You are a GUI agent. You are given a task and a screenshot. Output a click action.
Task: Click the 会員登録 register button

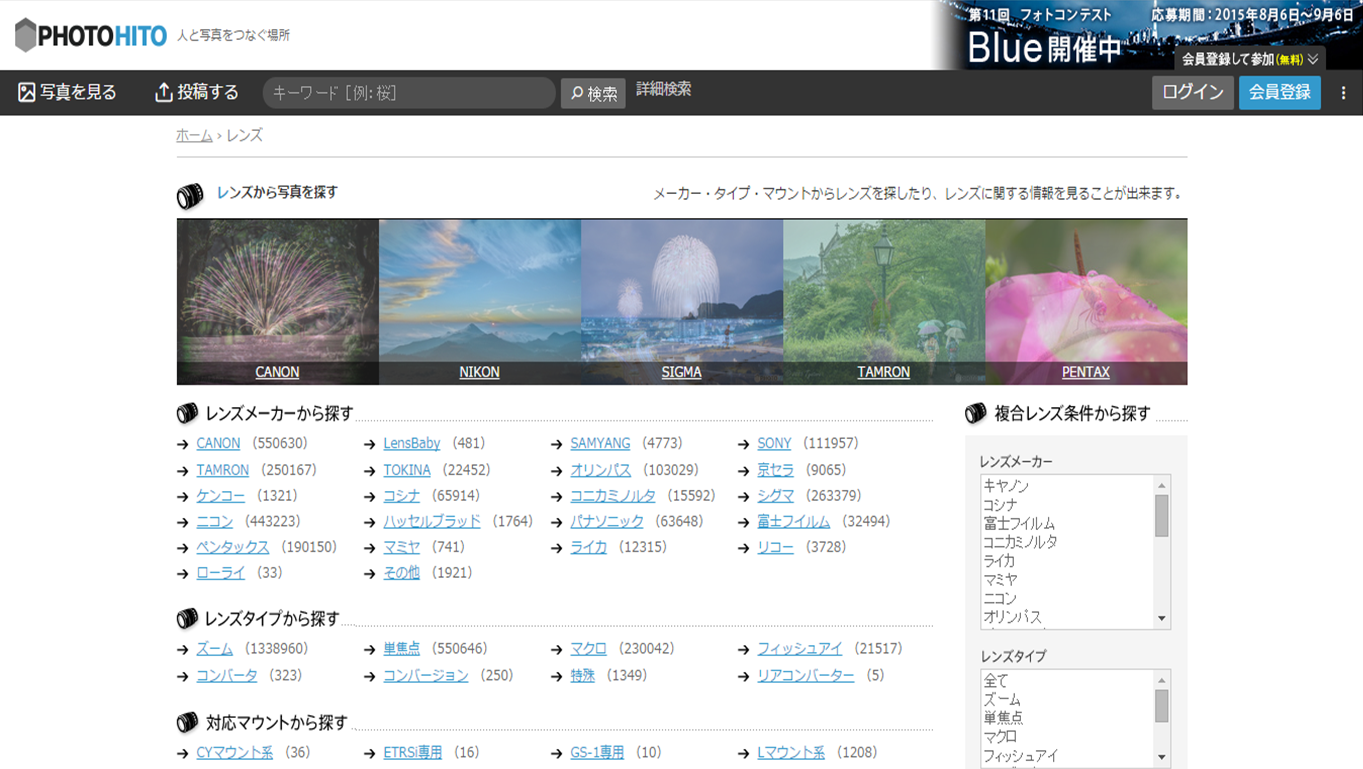(x=1279, y=93)
